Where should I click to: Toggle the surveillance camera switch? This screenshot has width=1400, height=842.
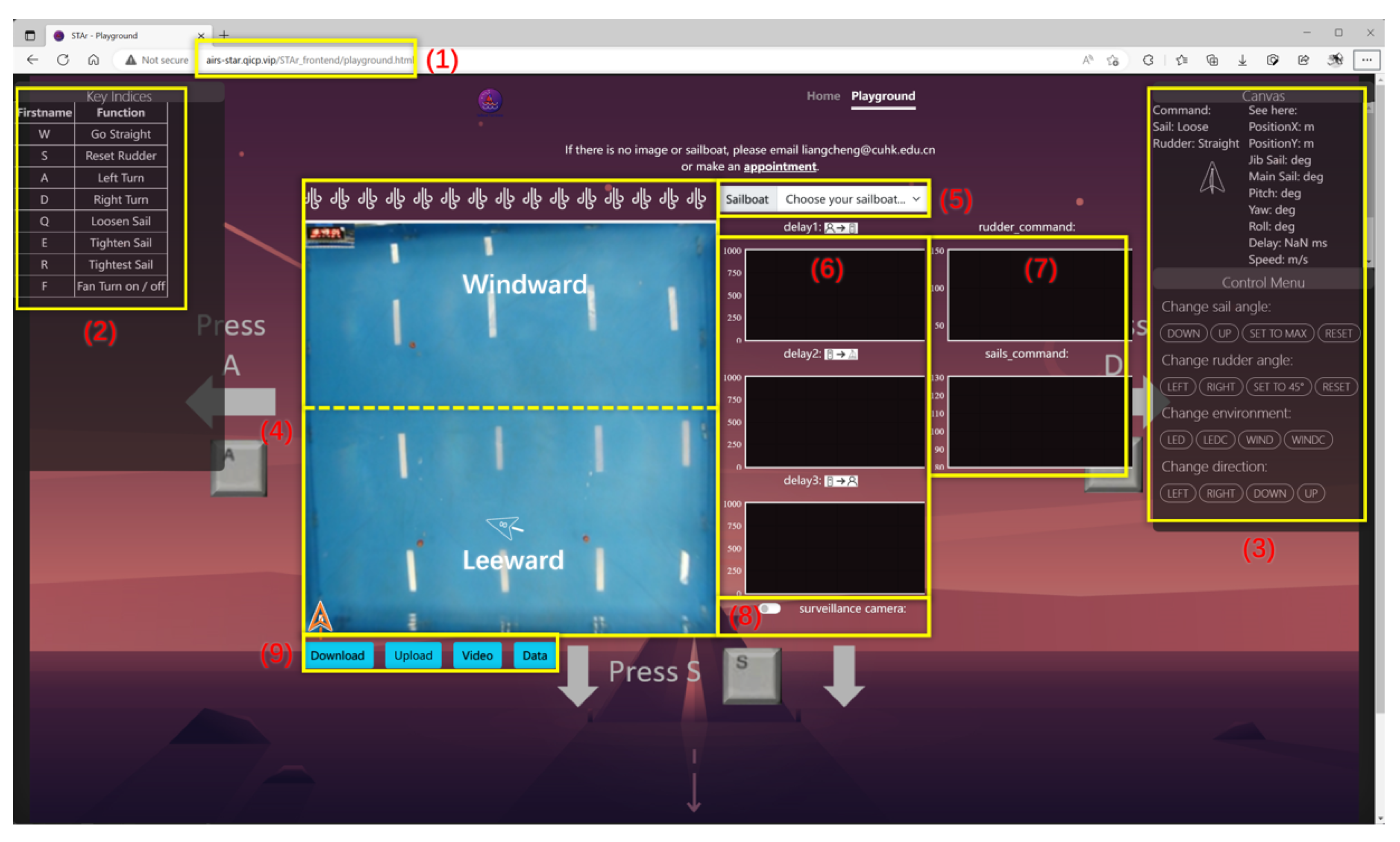pyautogui.click(x=770, y=608)
